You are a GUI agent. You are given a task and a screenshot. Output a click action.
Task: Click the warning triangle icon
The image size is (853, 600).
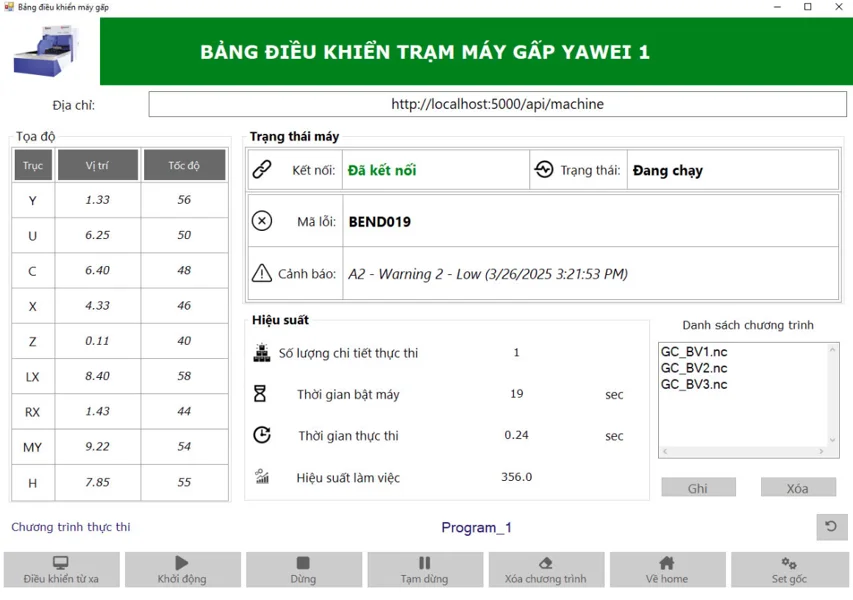click(x=262, y=273)
